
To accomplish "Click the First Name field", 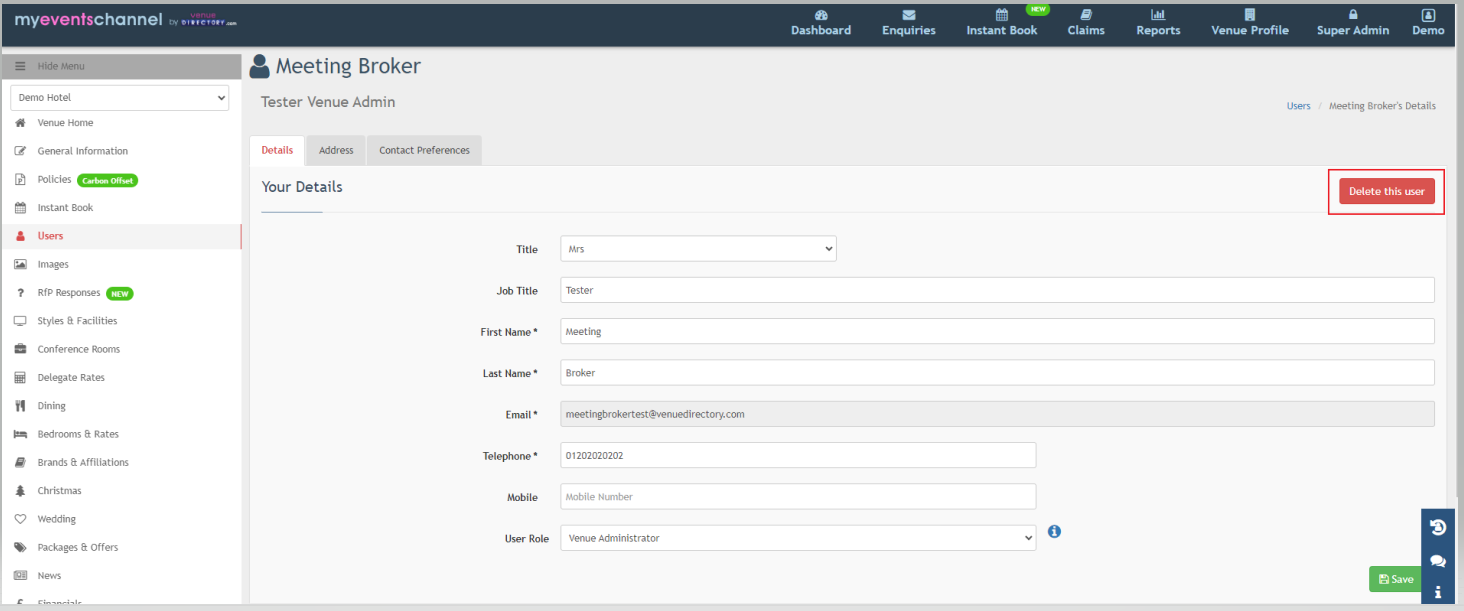I will (x=997, y=331).
